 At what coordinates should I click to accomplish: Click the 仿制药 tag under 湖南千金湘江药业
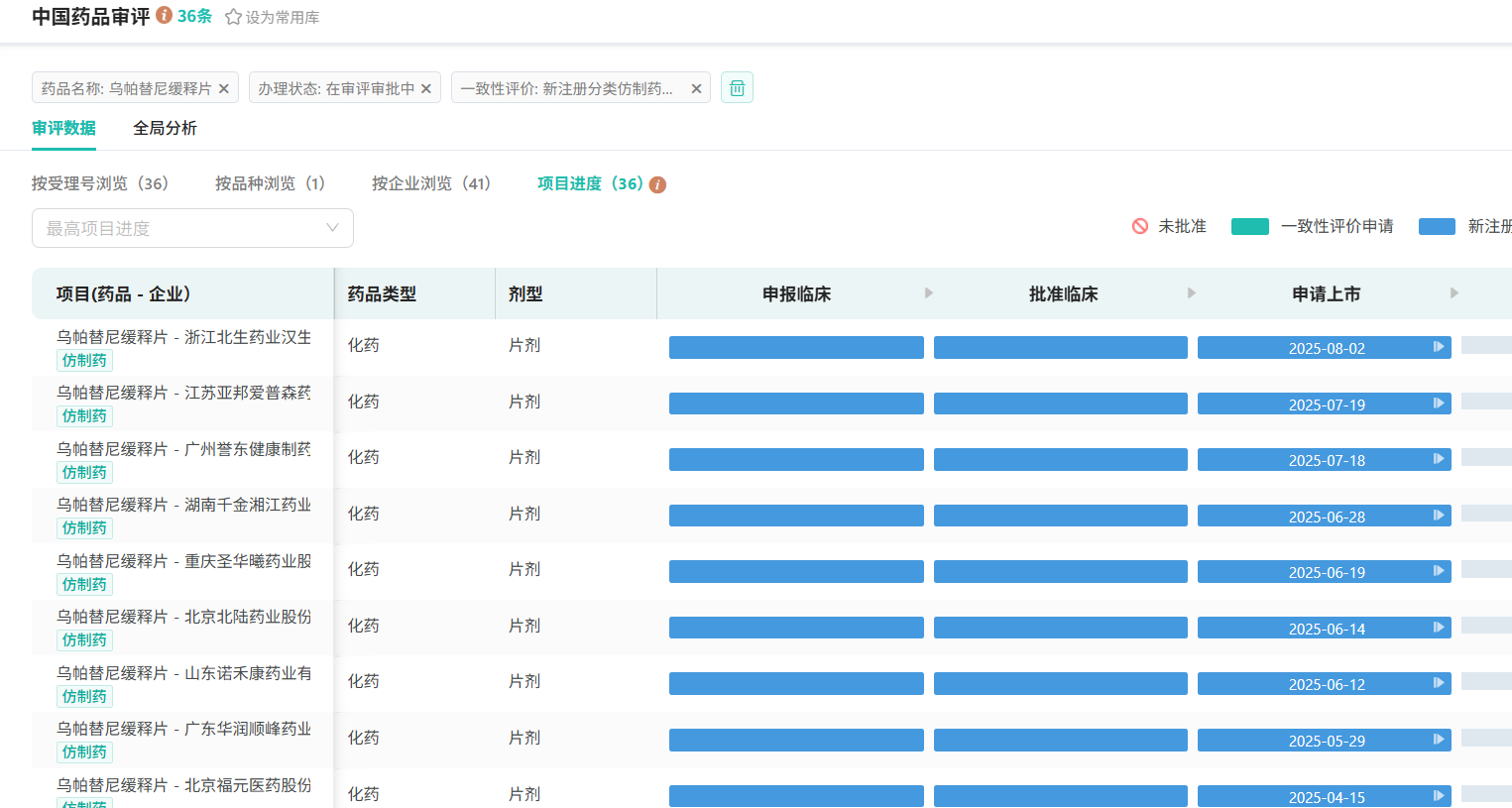coord(84,528)
